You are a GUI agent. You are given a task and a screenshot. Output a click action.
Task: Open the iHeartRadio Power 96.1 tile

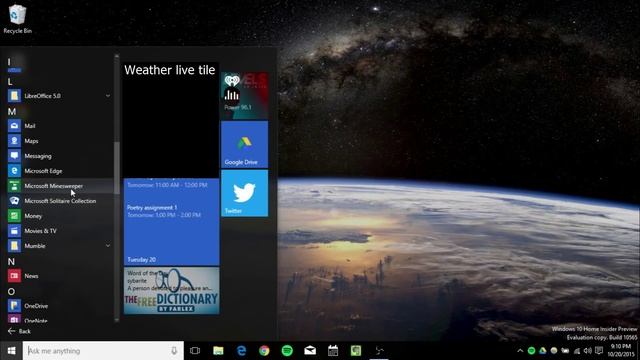(x=244, y=96)
